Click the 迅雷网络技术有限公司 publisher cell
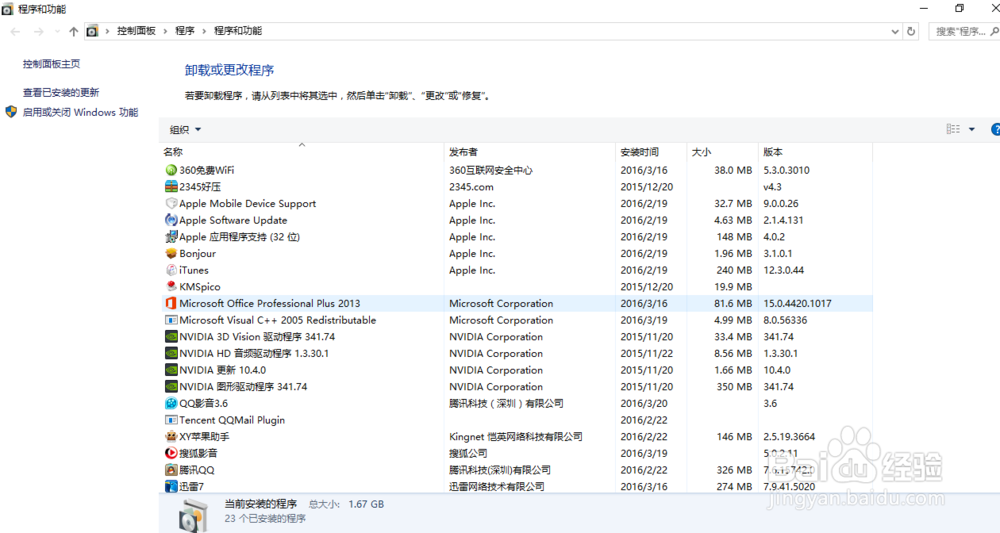 point(497,486)
